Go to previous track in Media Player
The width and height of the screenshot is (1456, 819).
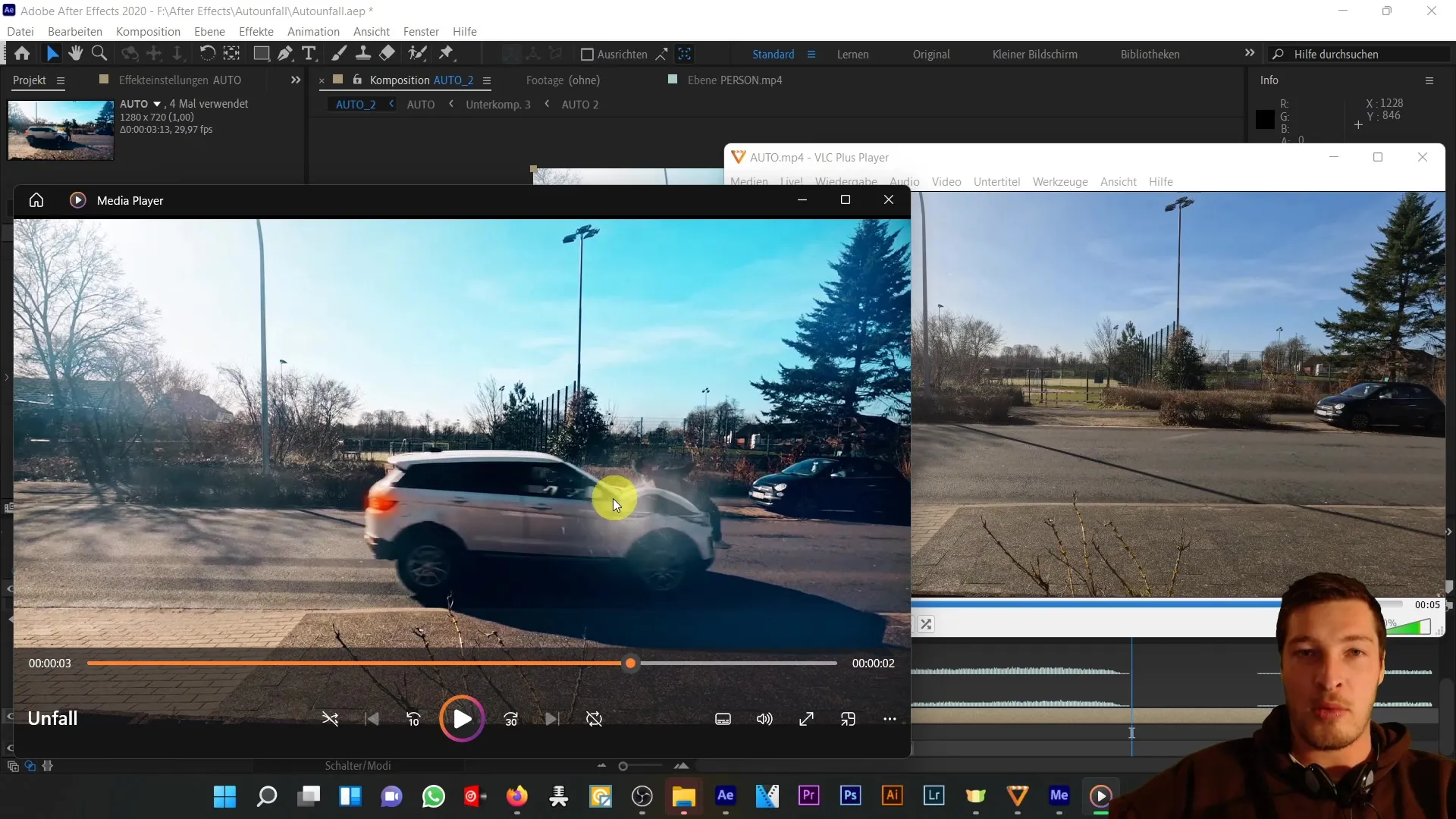pyautogui.click(x=372, y=719)
